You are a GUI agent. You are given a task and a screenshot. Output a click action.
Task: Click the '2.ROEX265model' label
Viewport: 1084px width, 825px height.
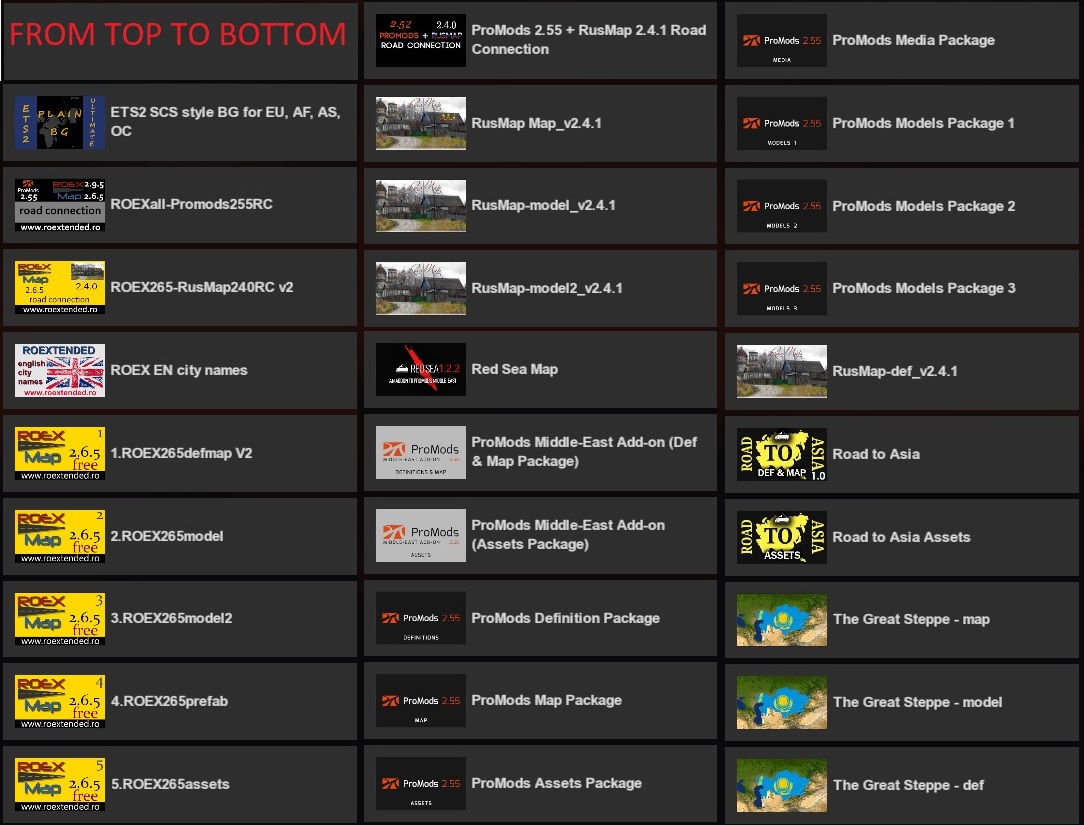[167, 536]
